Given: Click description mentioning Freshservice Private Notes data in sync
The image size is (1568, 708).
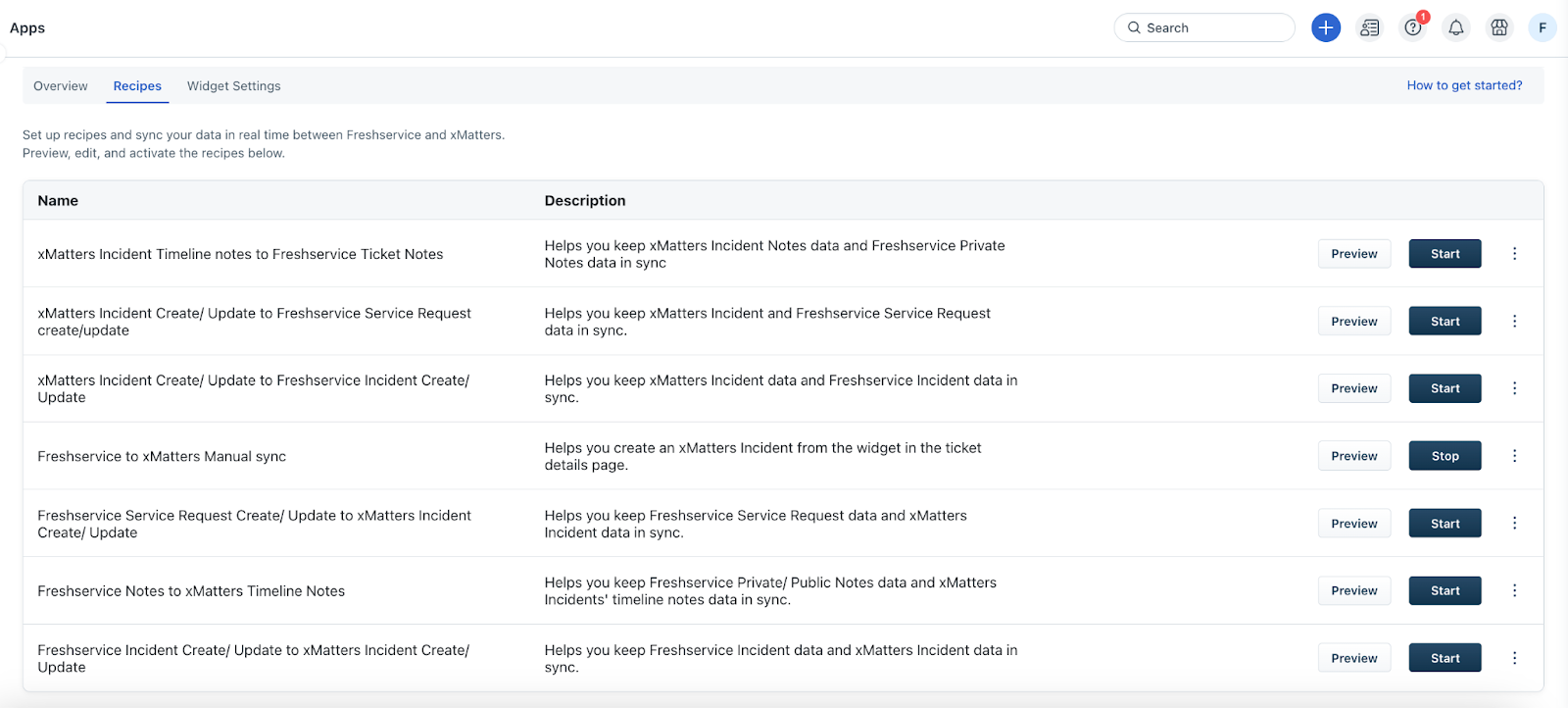Looking at the screenshot, I should 774,254.
